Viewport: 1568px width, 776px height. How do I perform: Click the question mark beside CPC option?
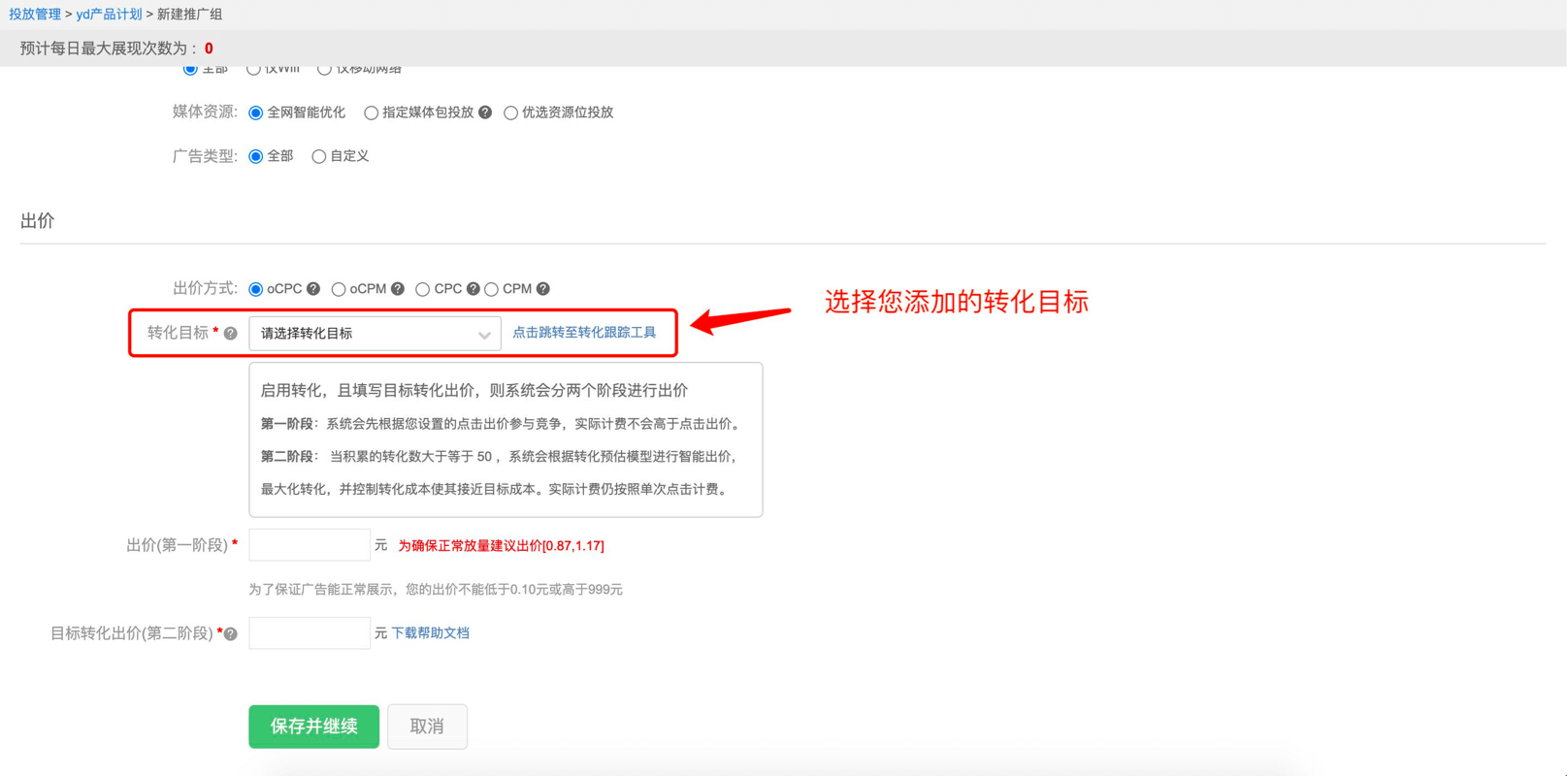tap(473, 289)
